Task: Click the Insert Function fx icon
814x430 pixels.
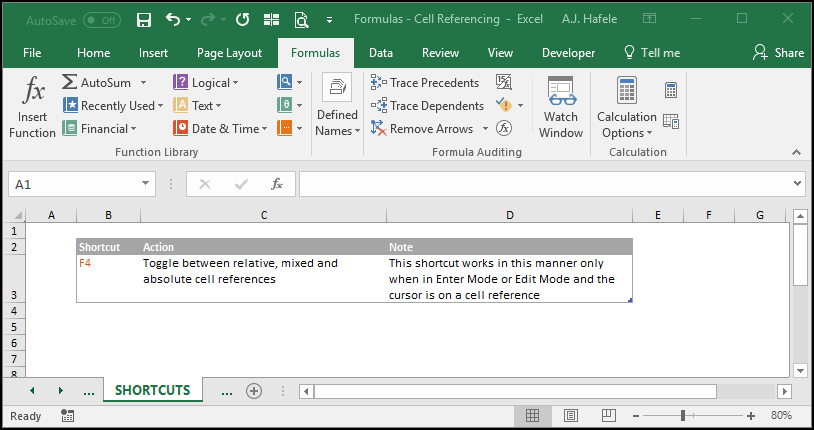Action: click(x=33, y=89)
